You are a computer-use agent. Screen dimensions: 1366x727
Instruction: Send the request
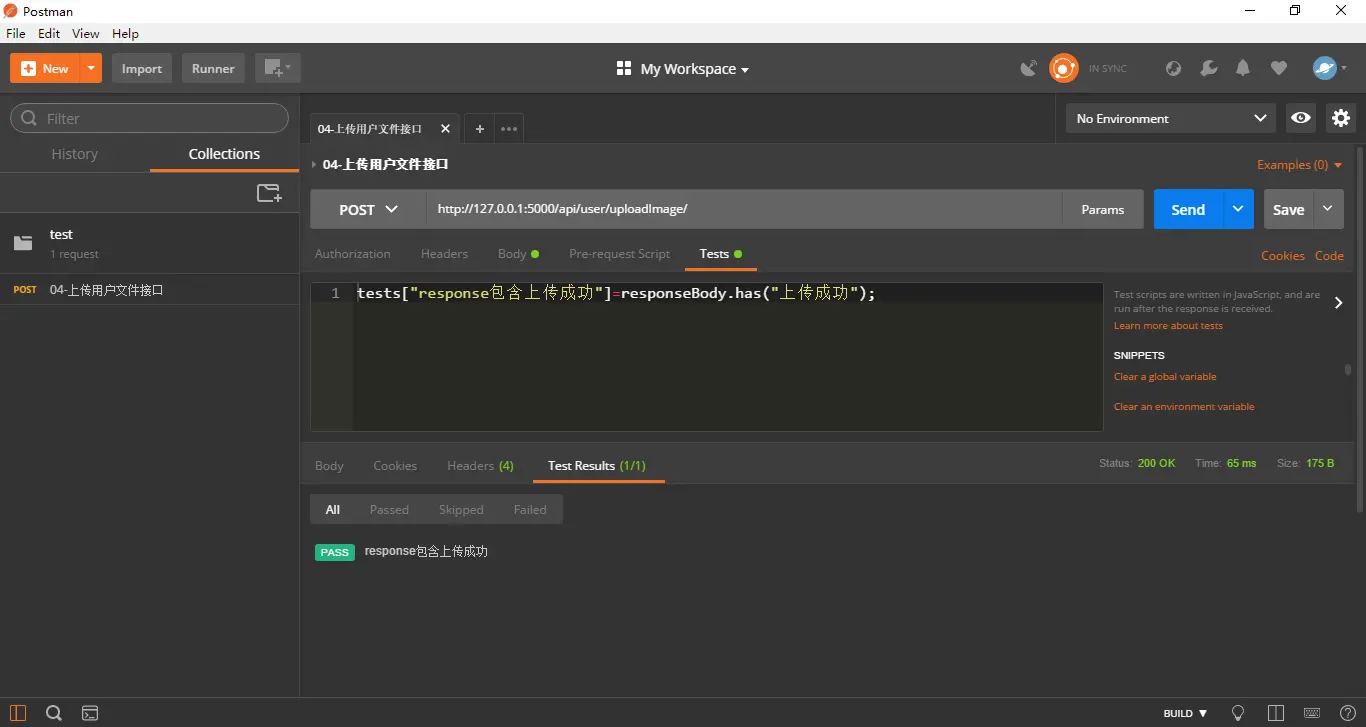[x=1188, y=209]
